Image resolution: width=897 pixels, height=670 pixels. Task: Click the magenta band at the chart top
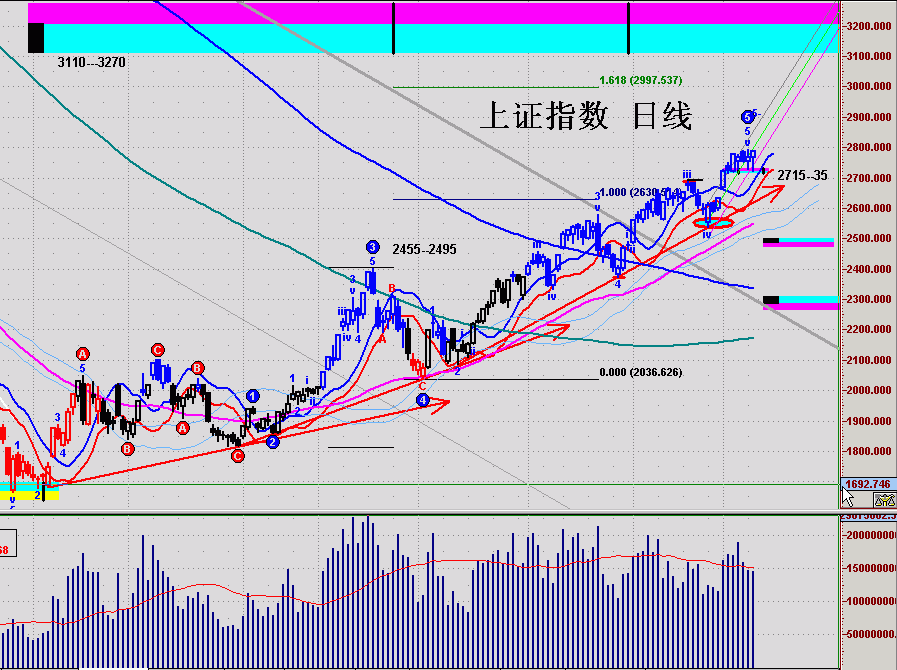[430, 12]
